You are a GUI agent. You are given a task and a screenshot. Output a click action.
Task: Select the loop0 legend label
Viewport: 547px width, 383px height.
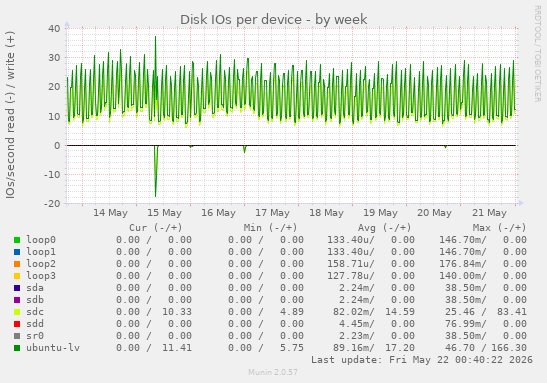tap(41, 240)
